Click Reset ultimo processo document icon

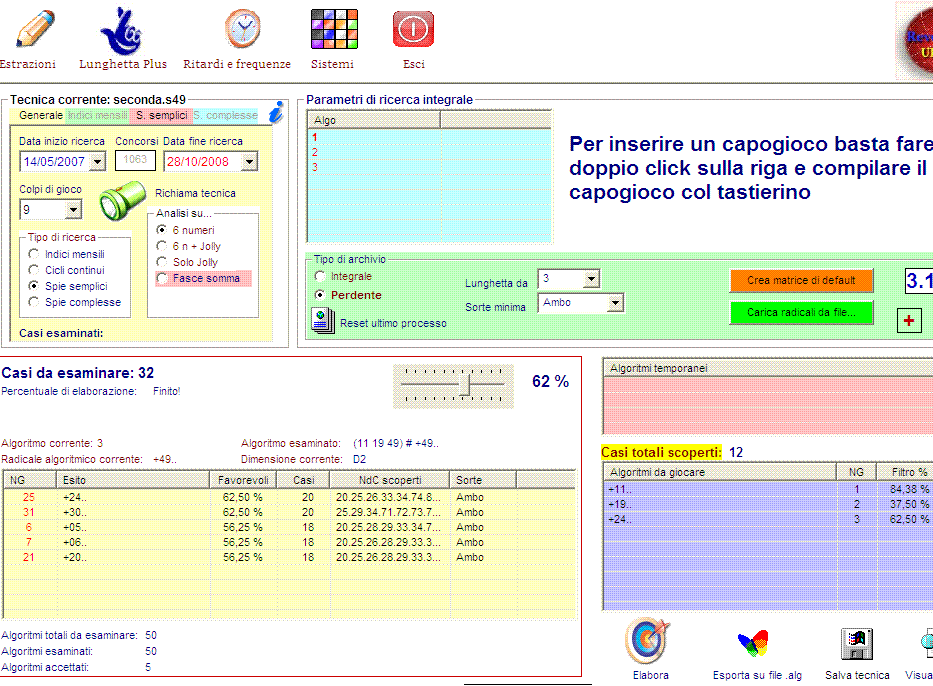(323, 321)
